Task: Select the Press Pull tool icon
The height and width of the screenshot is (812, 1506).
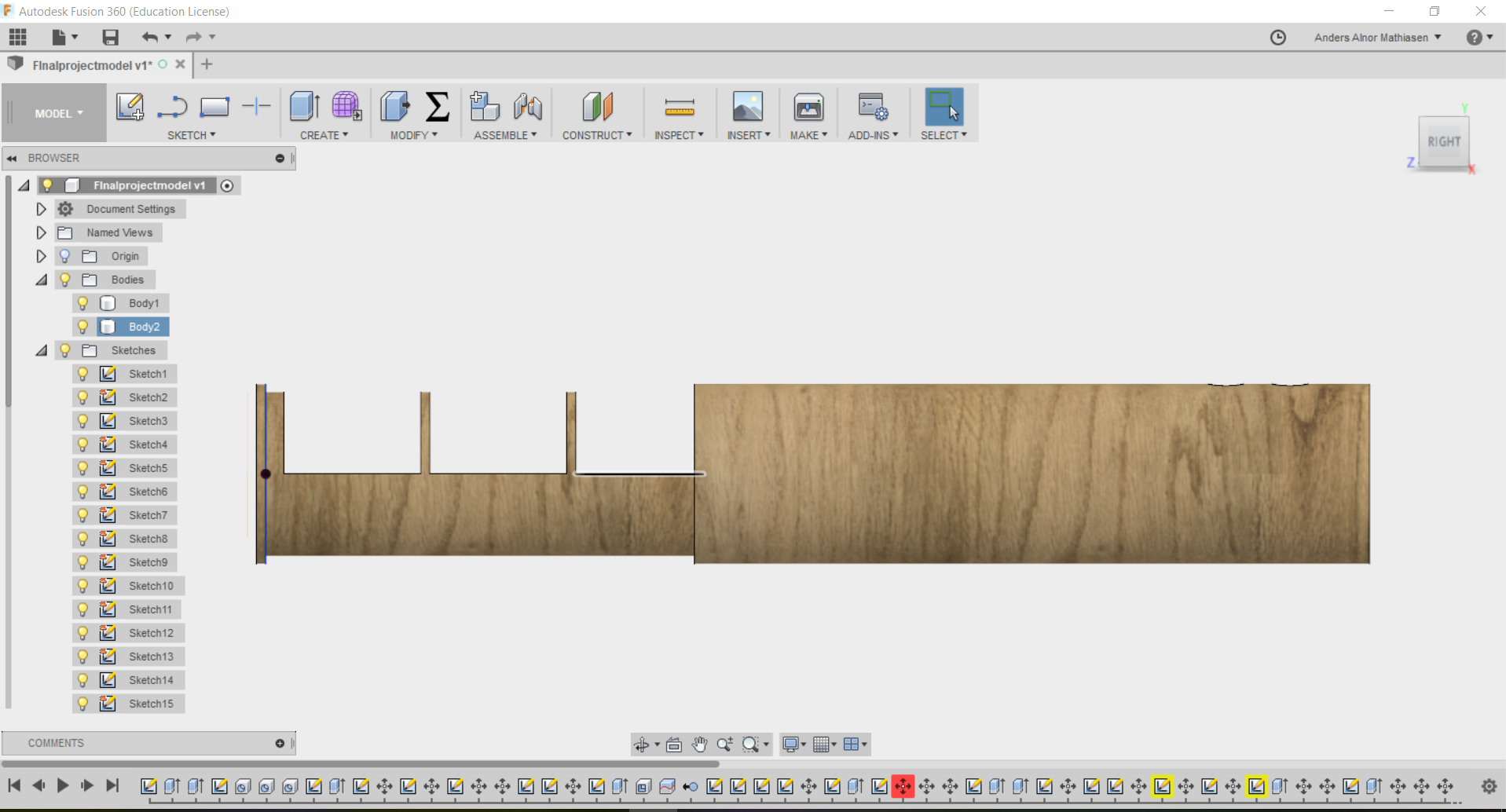Action: (395, 107)
